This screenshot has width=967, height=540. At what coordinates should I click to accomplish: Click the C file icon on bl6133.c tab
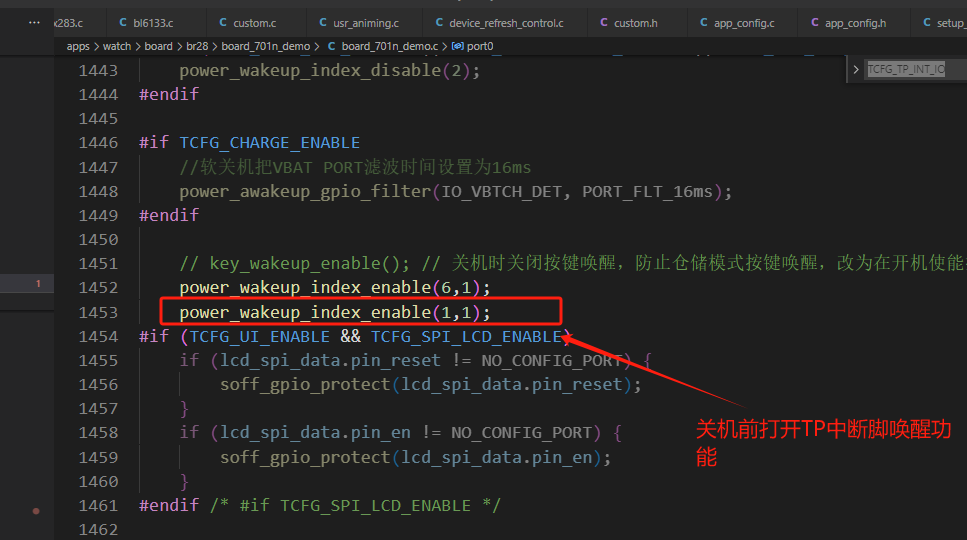[x=123, y=23]
